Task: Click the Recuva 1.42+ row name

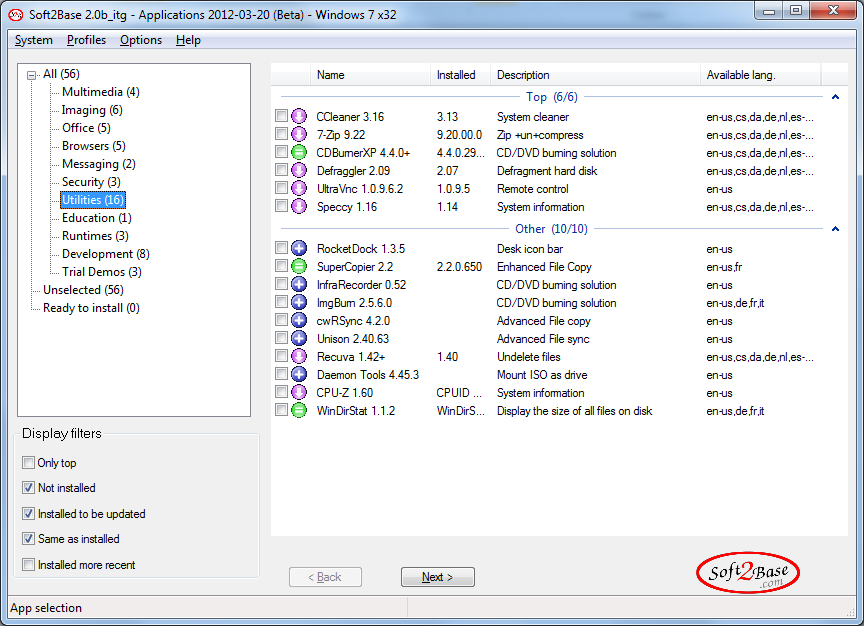Action: click(x=350, y=357)
